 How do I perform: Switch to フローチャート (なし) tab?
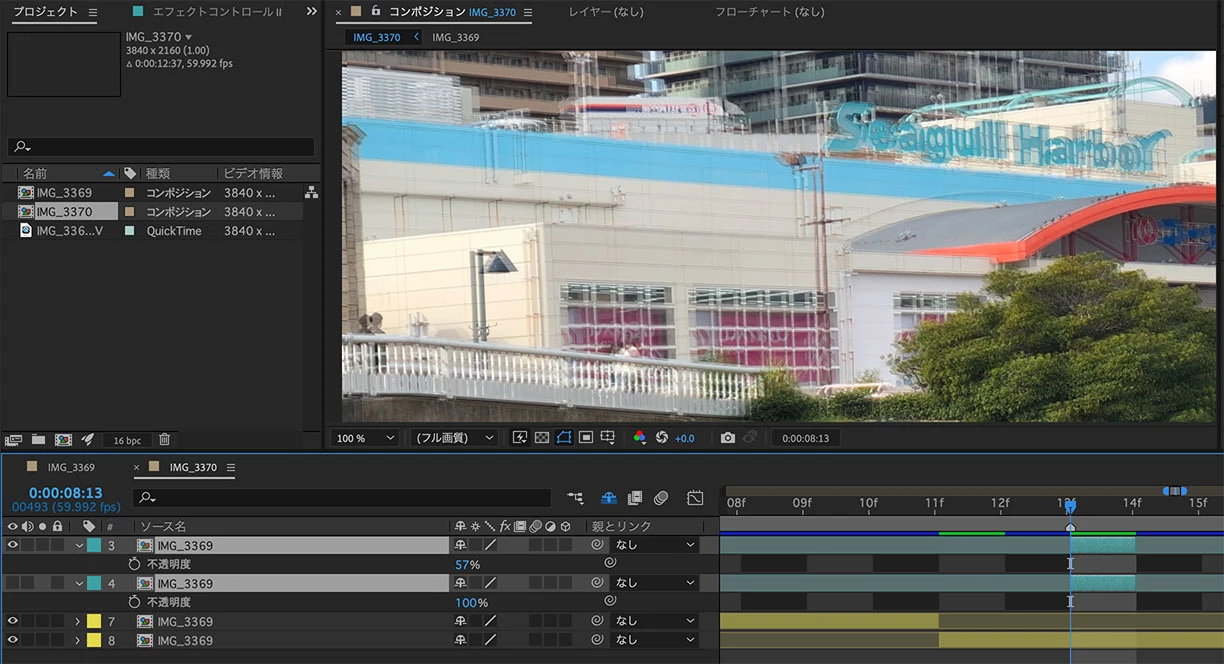point(770,12)
